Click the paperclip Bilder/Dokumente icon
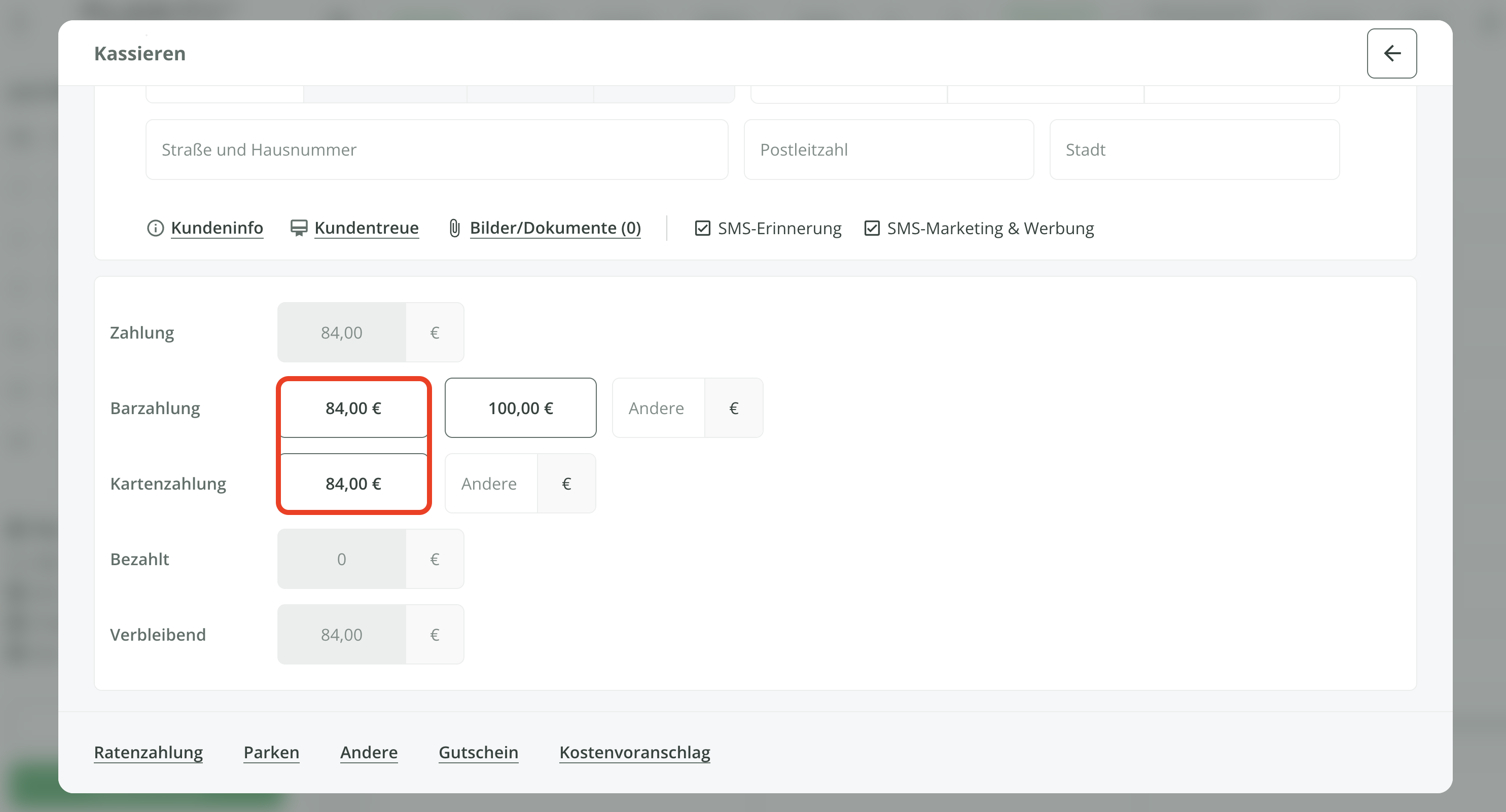Viewport: 1506px width, 812px height. point(454,228)
